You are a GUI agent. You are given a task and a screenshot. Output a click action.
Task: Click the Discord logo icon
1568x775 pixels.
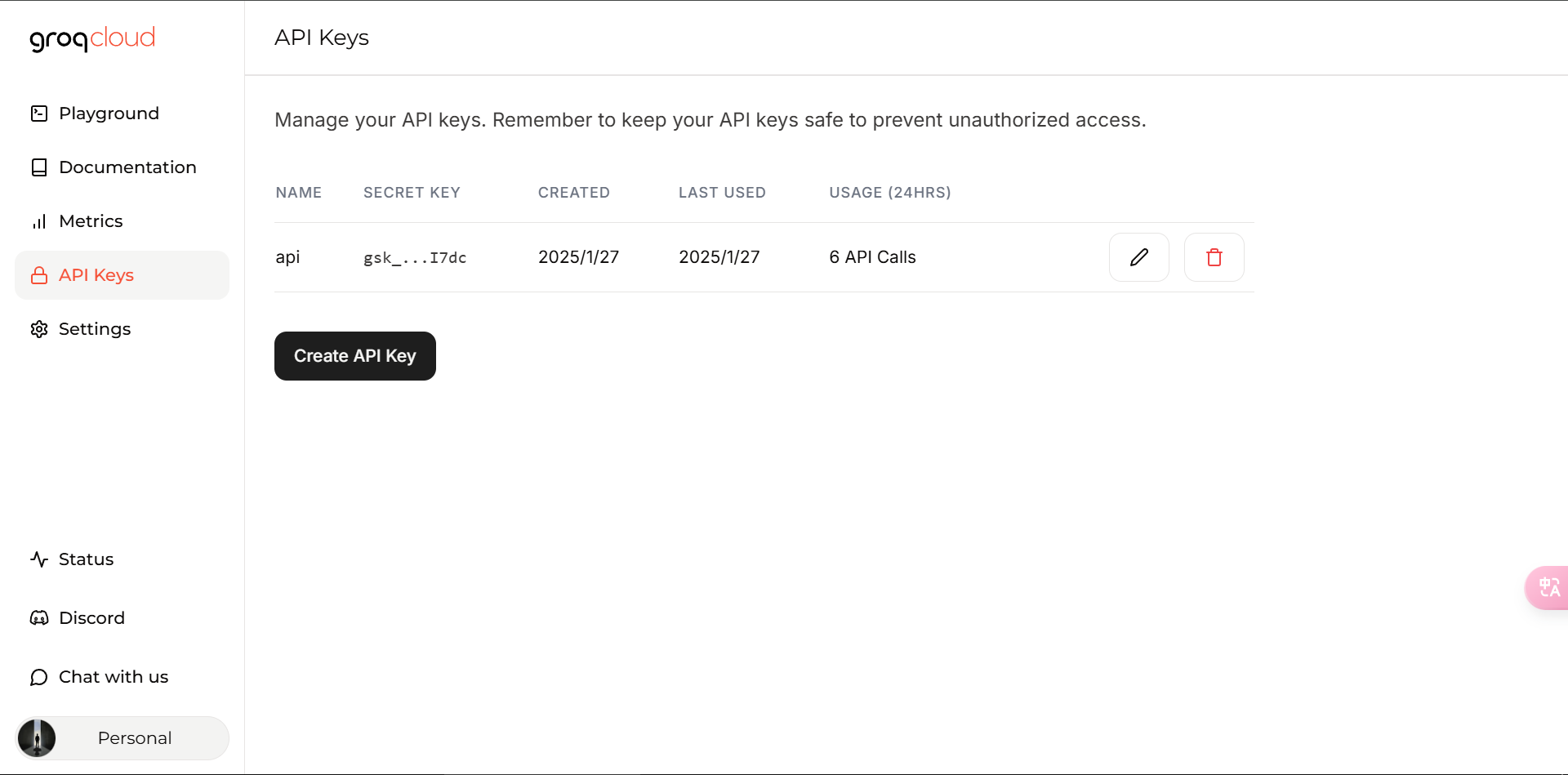[39, 618]
